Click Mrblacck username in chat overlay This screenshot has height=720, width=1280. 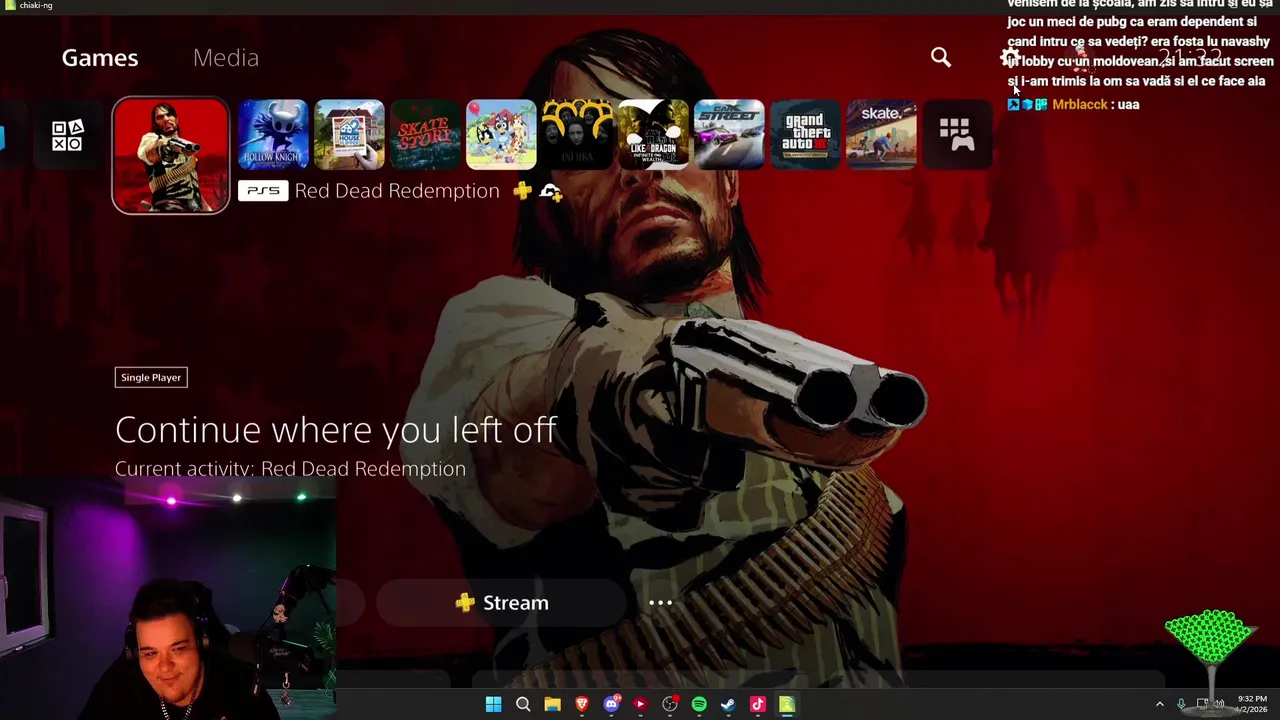[1080, 104]
